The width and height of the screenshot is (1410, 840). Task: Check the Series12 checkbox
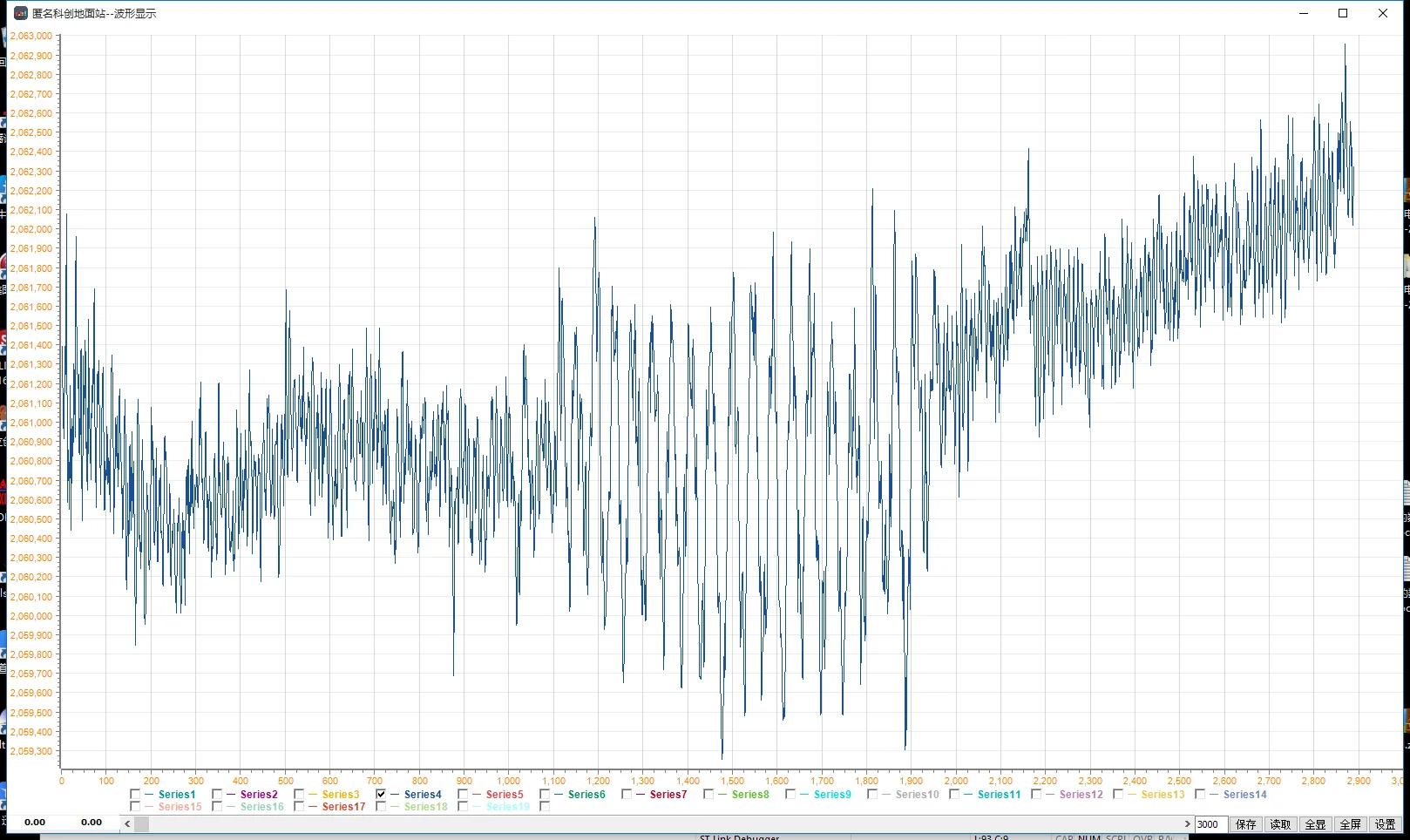(1036, 795)
